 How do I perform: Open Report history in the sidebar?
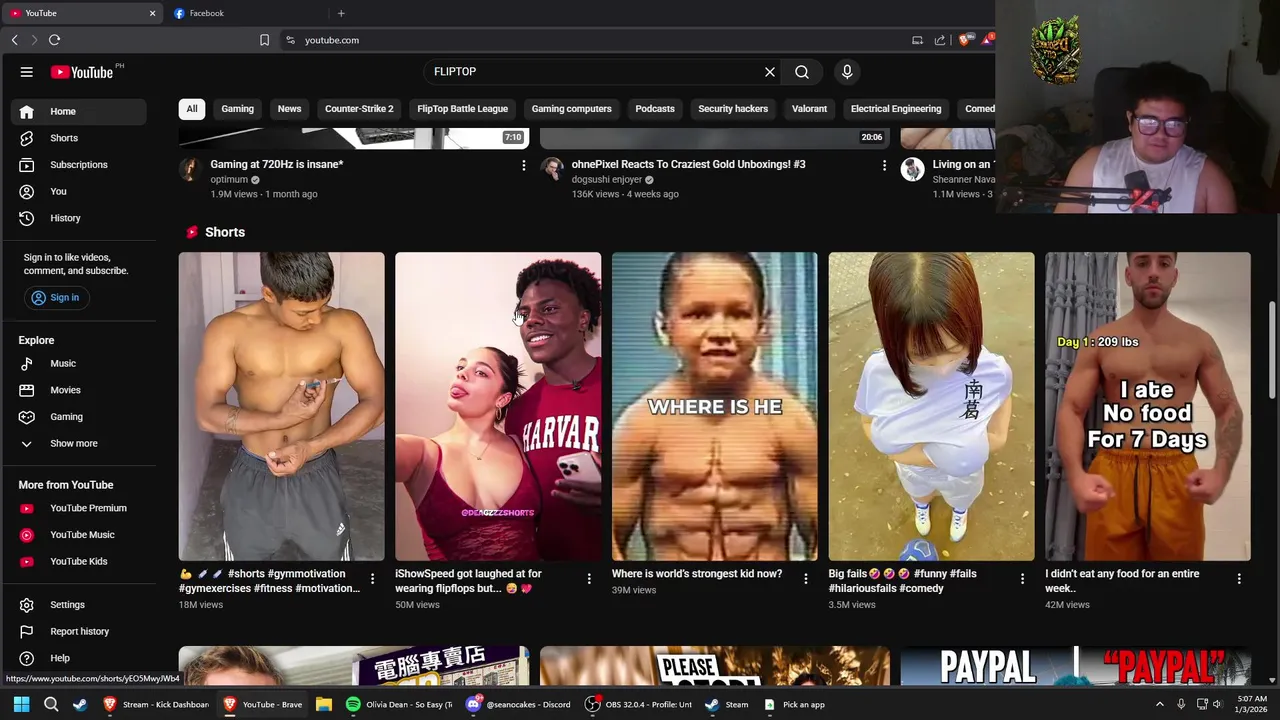click(79, 632)
